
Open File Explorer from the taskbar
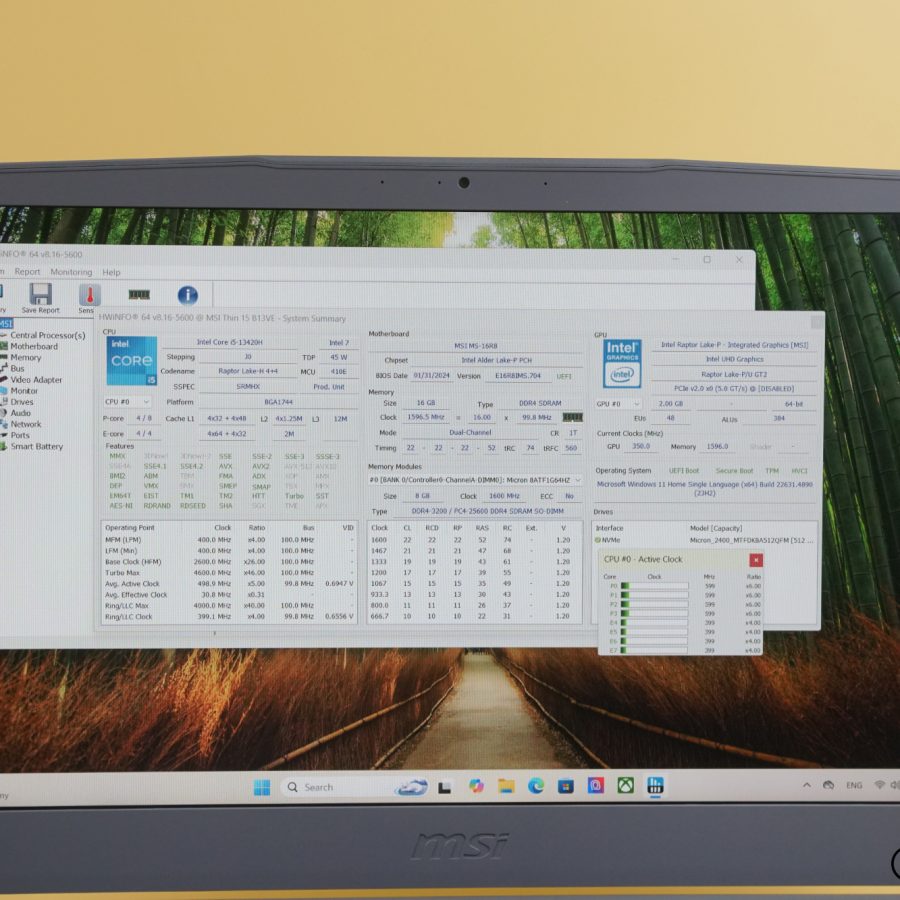coord(506,786)
